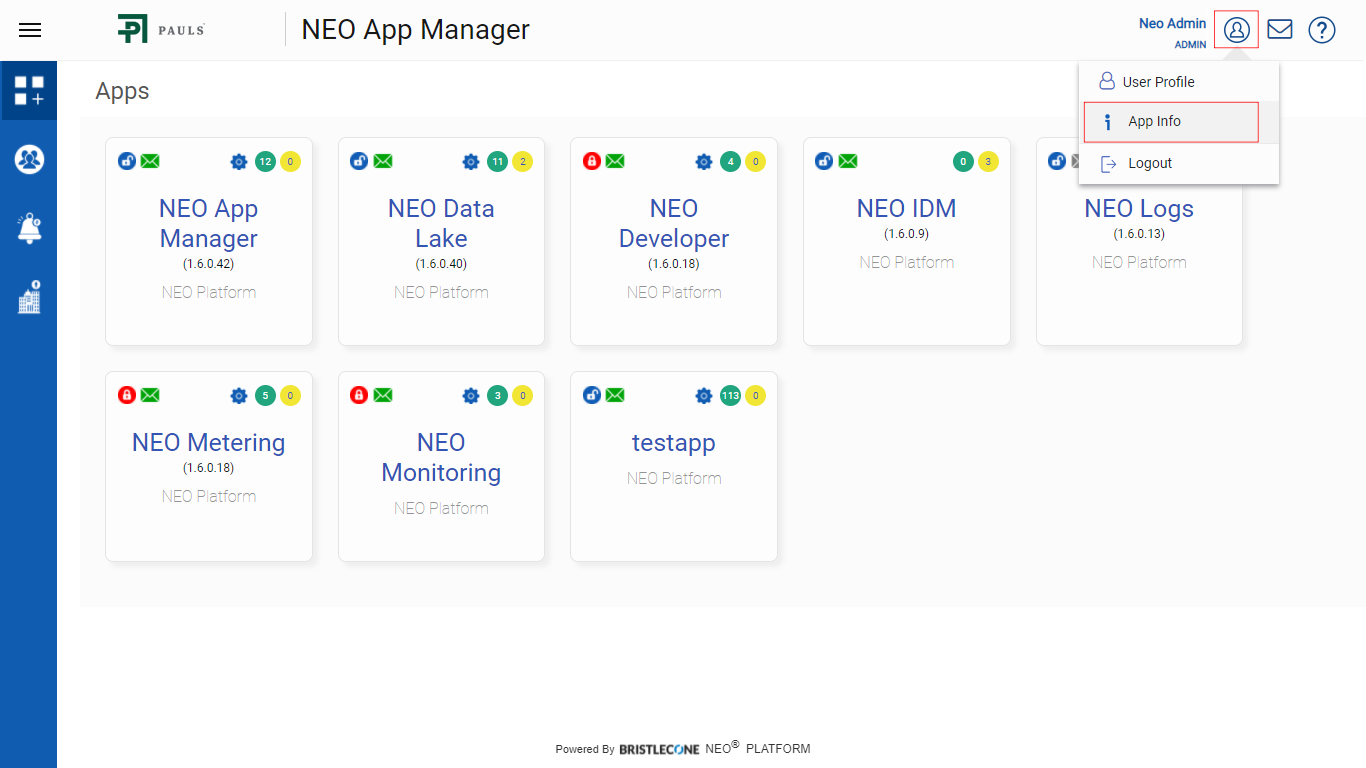This screenshot has height=768, width=1366.
Task: Open the NEO Monitoring card title
Action: [x=441, y=457]
